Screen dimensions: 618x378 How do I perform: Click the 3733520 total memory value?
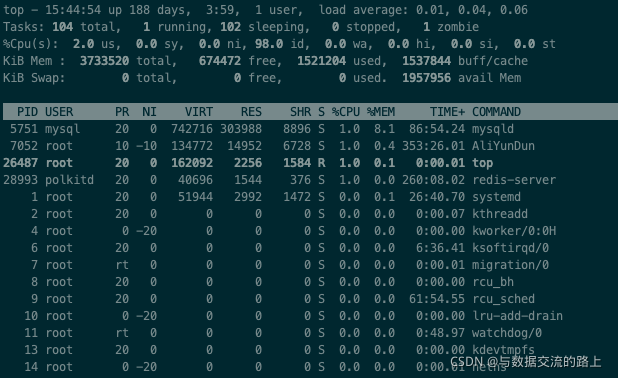coord(104,61)
